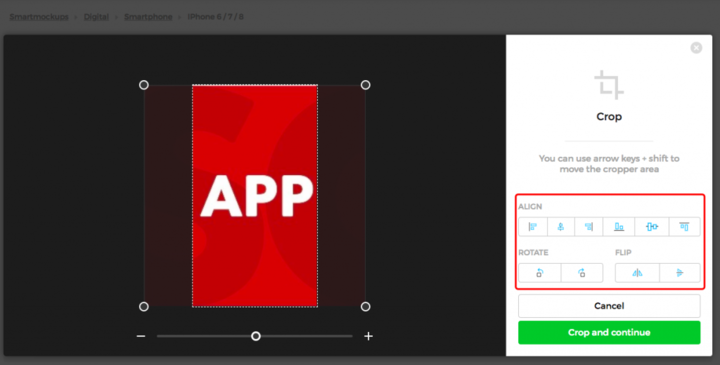Close the crop panel
Image resolution: width=720 pixels, height=365 pixels.
pos(696,48)
